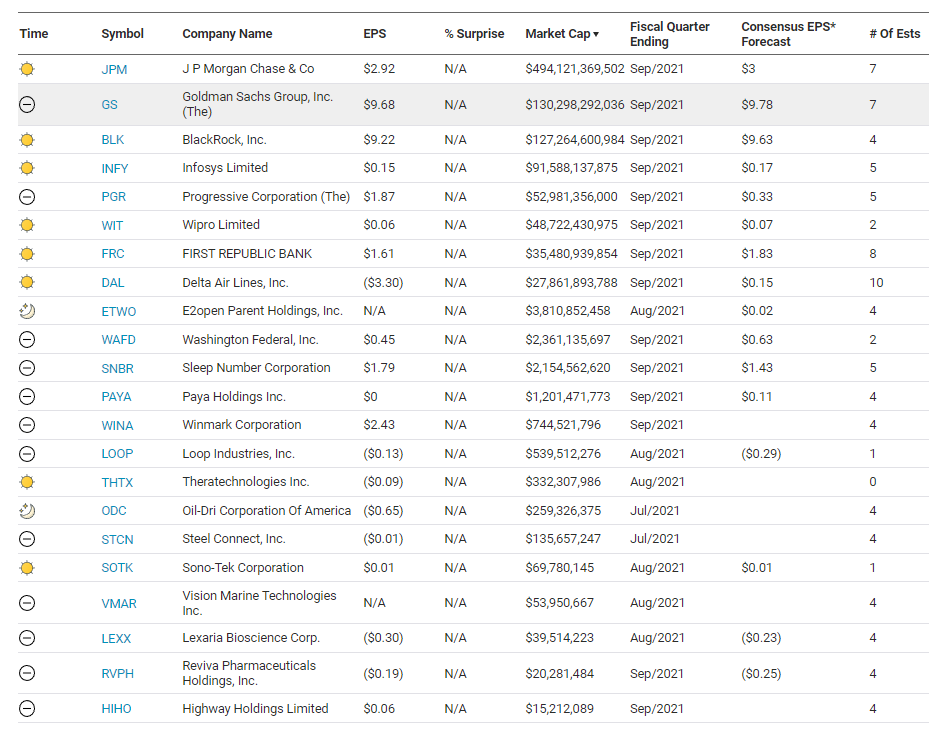Open the PAYA symbol link

pos(116,397)
